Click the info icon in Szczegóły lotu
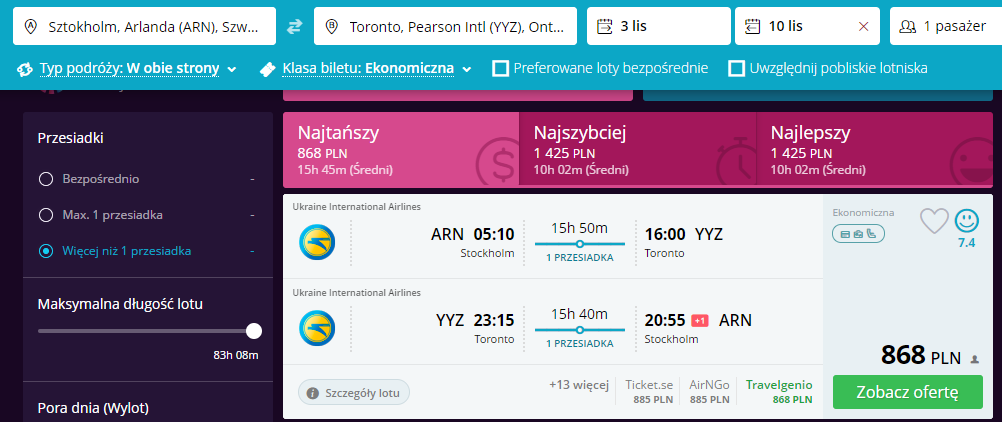The image size is (1002, 422). [313, 393]
